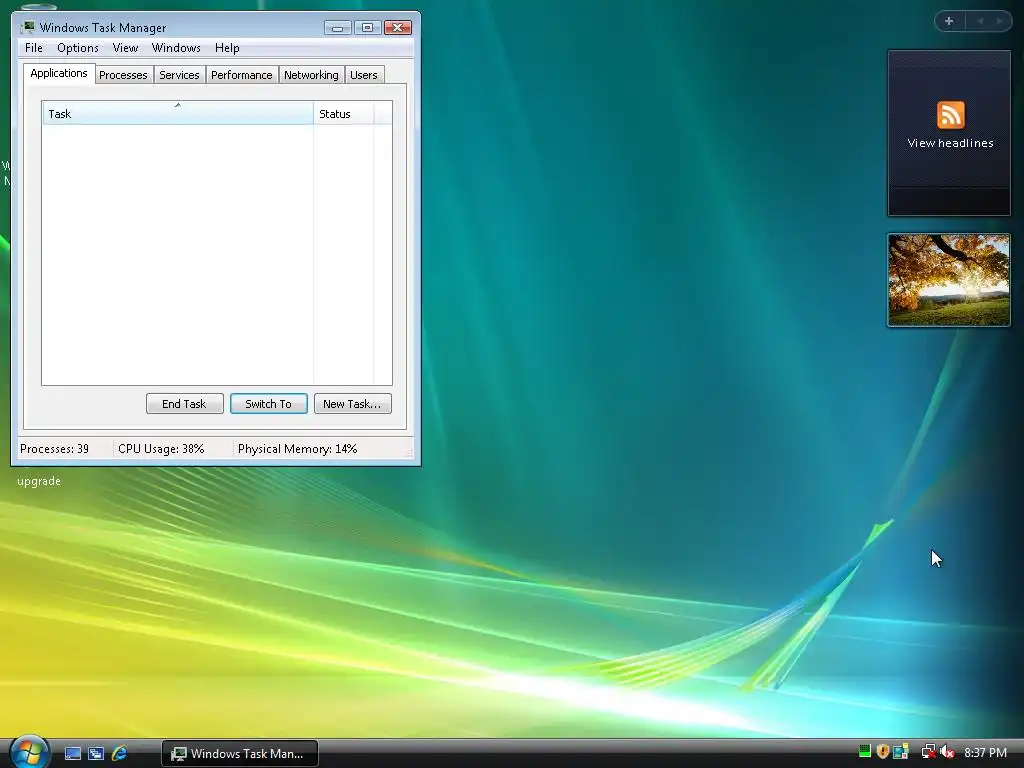
Task: Switch to the Networking tab
Action: pyautogui.click(x=311, y=75)
